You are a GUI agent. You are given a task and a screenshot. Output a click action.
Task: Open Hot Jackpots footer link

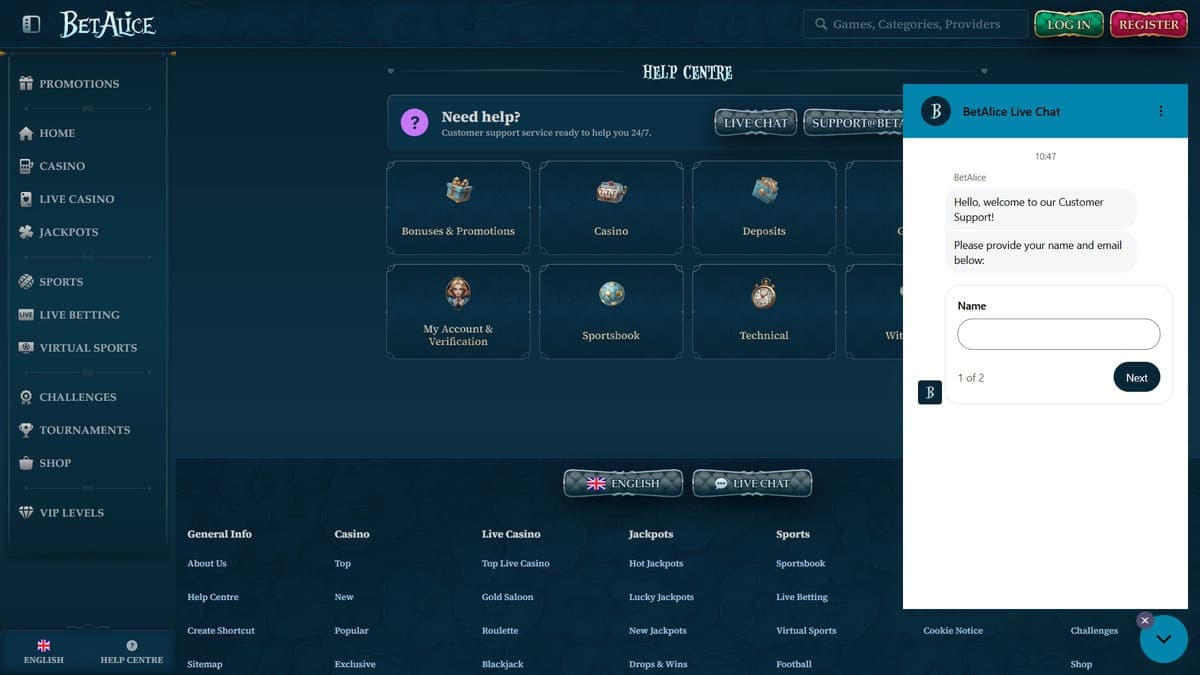[656, 564]
